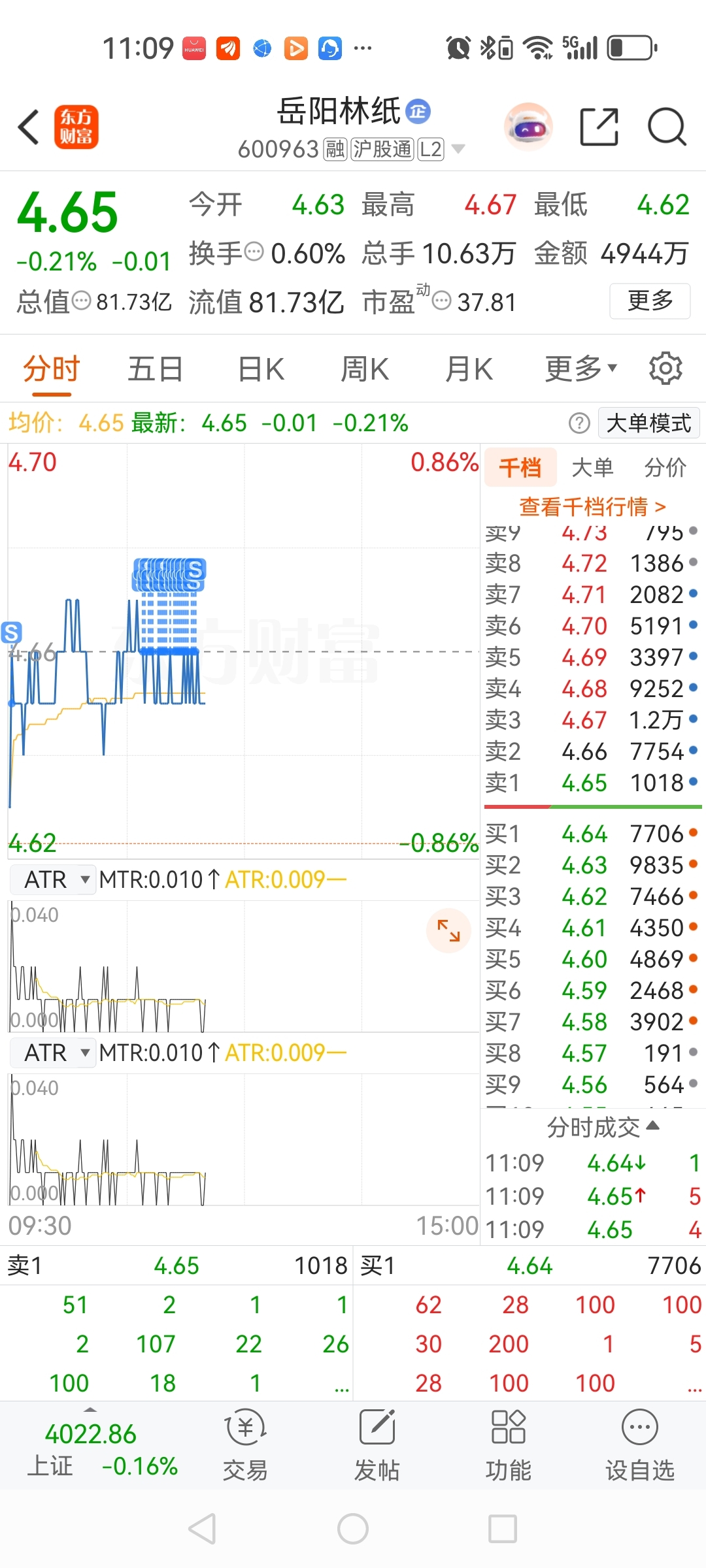Open chart settings gear icon
This screenshot has height=1568, width=706.
tap(665, 368)
